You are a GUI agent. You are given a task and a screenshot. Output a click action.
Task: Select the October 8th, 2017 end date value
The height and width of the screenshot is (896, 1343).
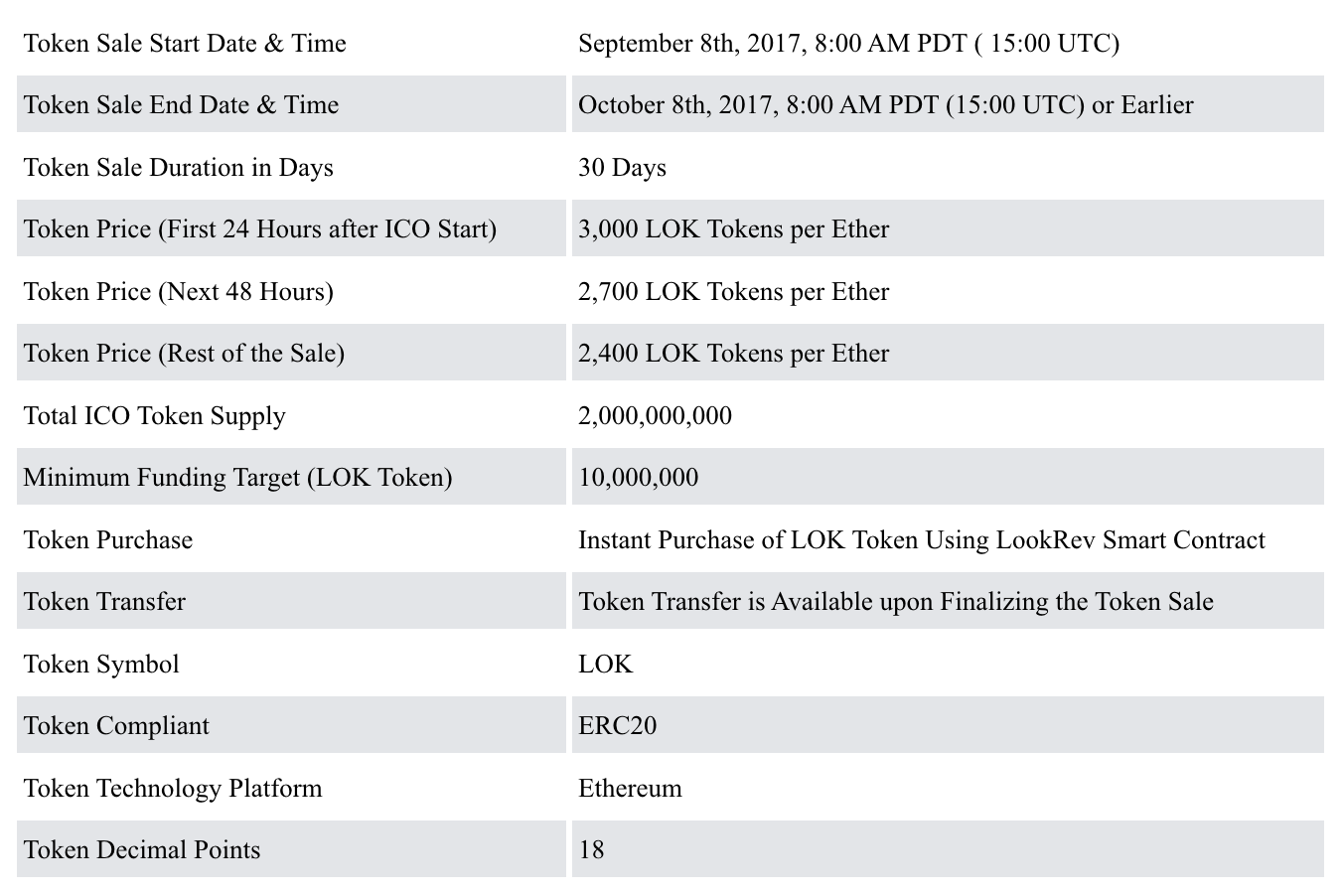[x=885, y=105]
